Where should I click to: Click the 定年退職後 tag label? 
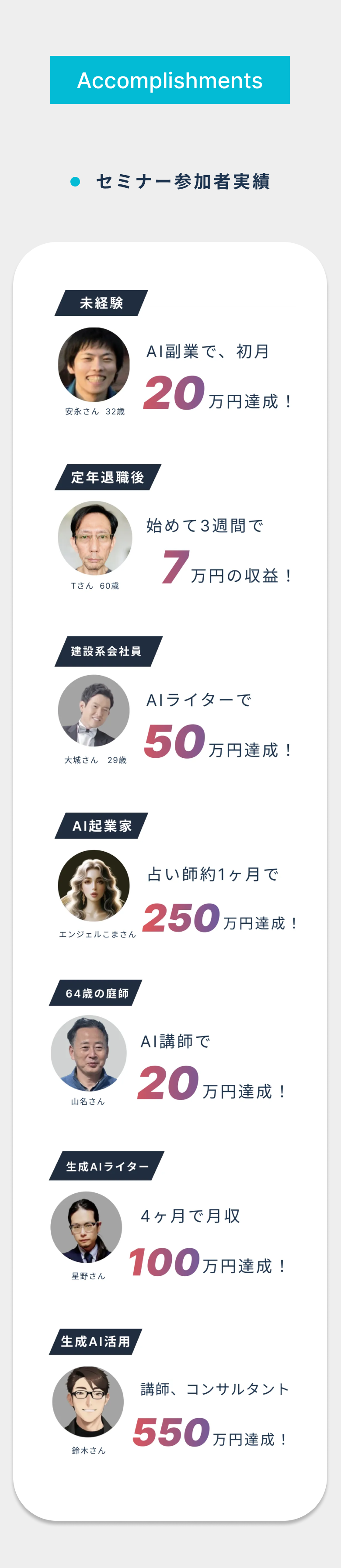pos(108,477)
